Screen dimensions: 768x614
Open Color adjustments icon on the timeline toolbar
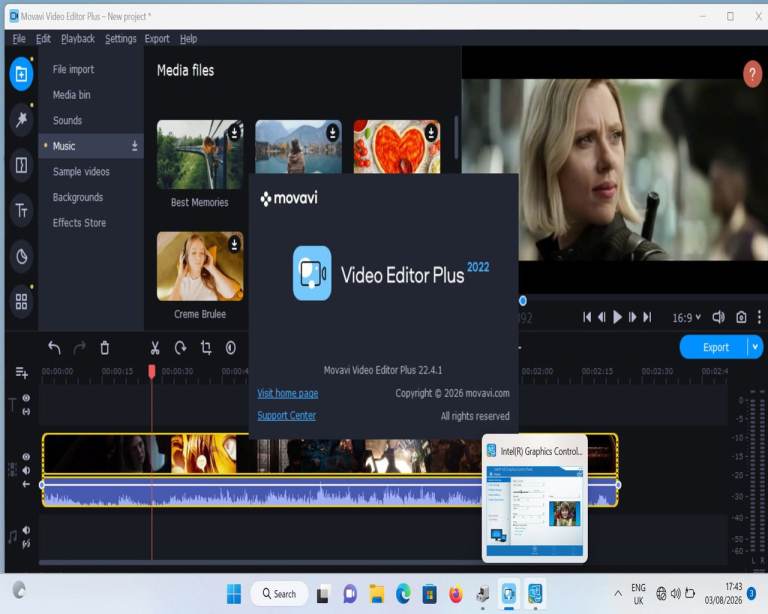231,348
